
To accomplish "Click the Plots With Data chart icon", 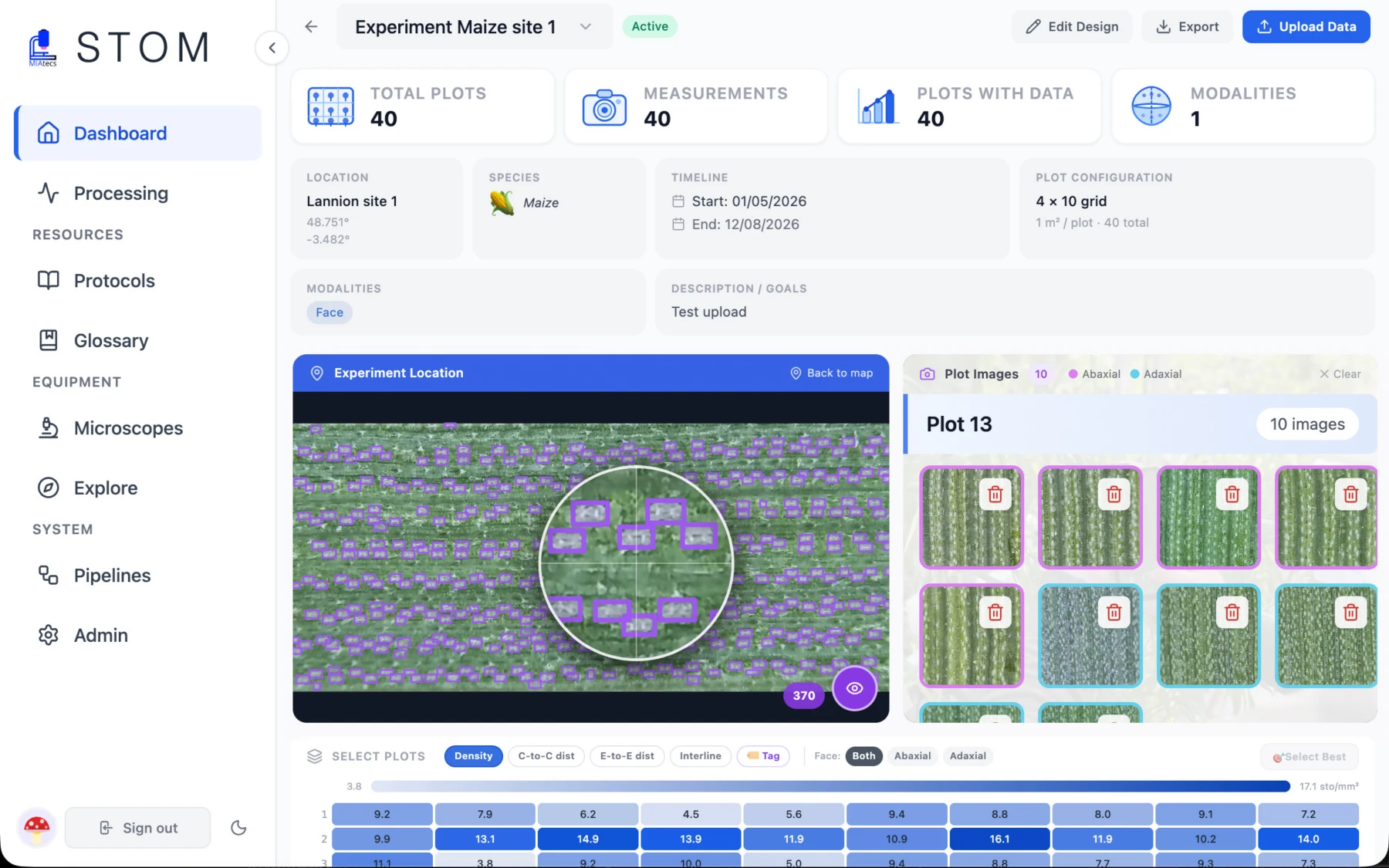I will tap(877, 106).
